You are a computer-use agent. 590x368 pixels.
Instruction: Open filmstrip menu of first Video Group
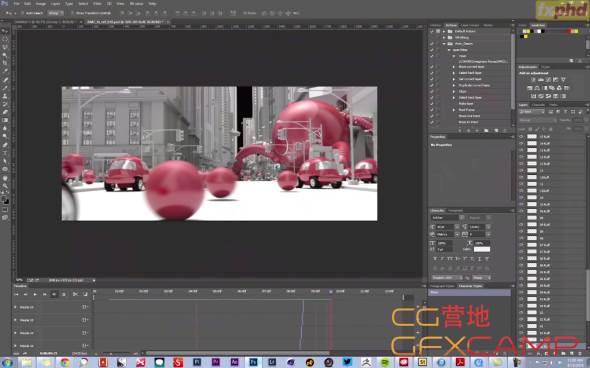click(85, 307)
